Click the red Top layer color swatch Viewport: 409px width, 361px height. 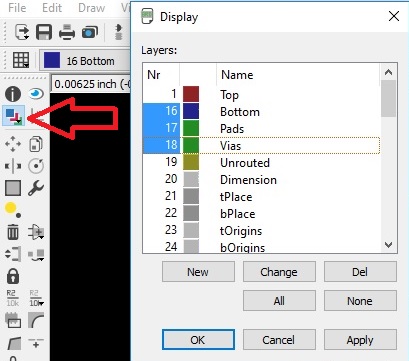point(191,94)
